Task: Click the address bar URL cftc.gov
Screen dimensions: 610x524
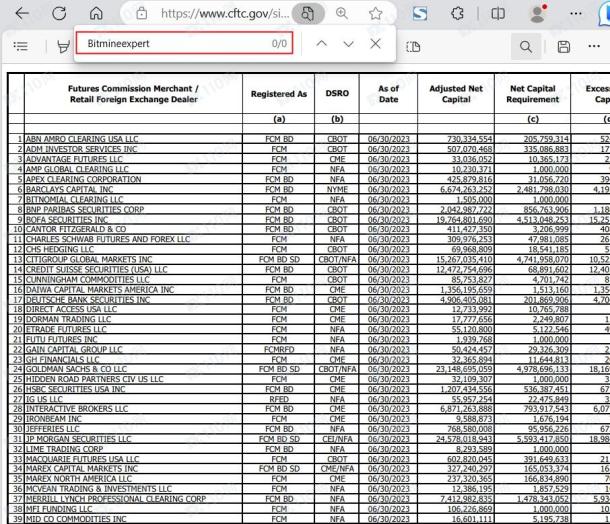Action: [x=225, y=14]
